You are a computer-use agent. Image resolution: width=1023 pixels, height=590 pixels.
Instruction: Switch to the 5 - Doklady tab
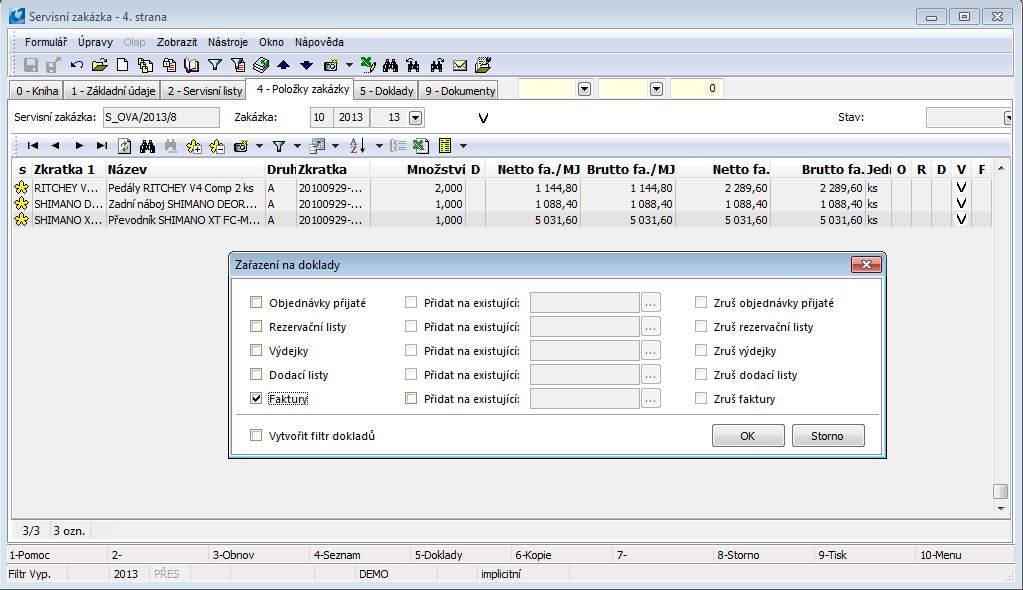click(x=386, y=91)
